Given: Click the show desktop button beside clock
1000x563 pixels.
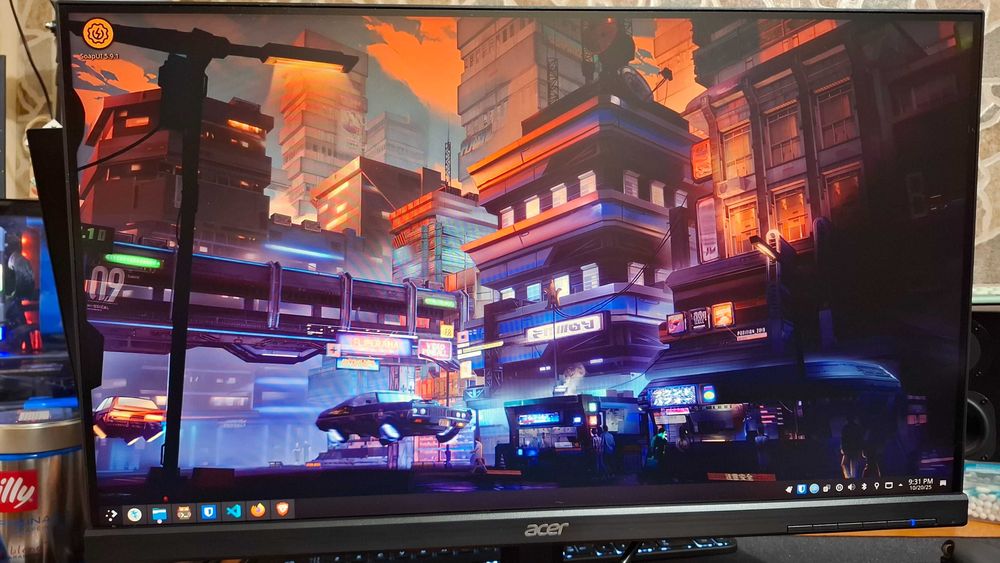Looking at the screenshot, I should (x=943, y=483).
